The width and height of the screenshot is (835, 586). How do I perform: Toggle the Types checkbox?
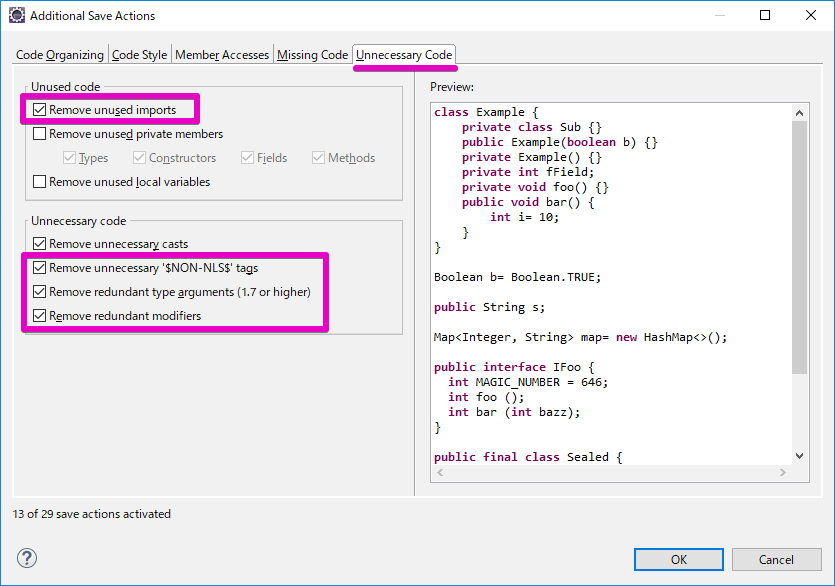pos(69,158)
